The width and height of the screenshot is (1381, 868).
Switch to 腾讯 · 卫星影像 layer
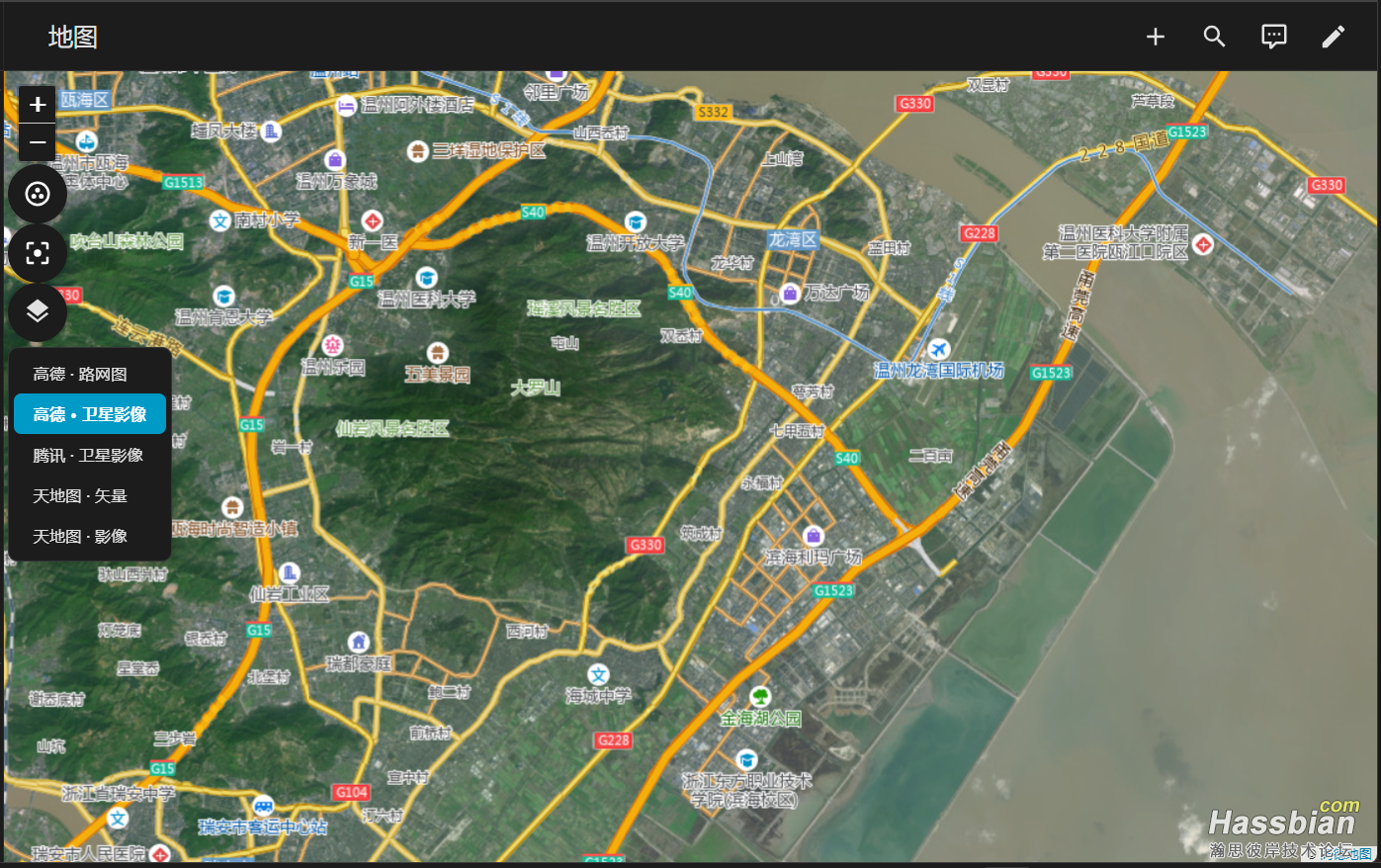click(90, 455)
